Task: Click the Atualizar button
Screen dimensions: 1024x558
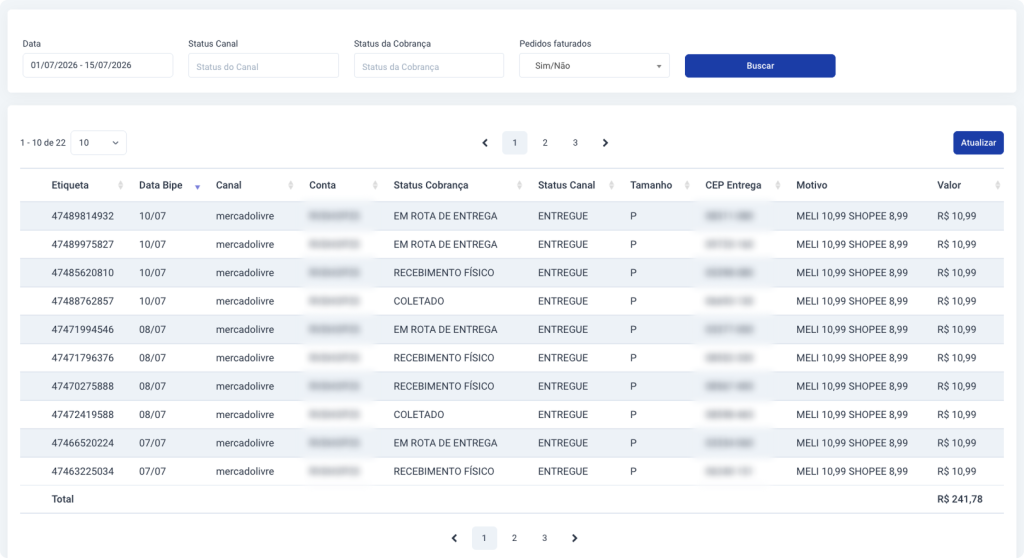Action: pyautogui.click(x=978, y=142)
